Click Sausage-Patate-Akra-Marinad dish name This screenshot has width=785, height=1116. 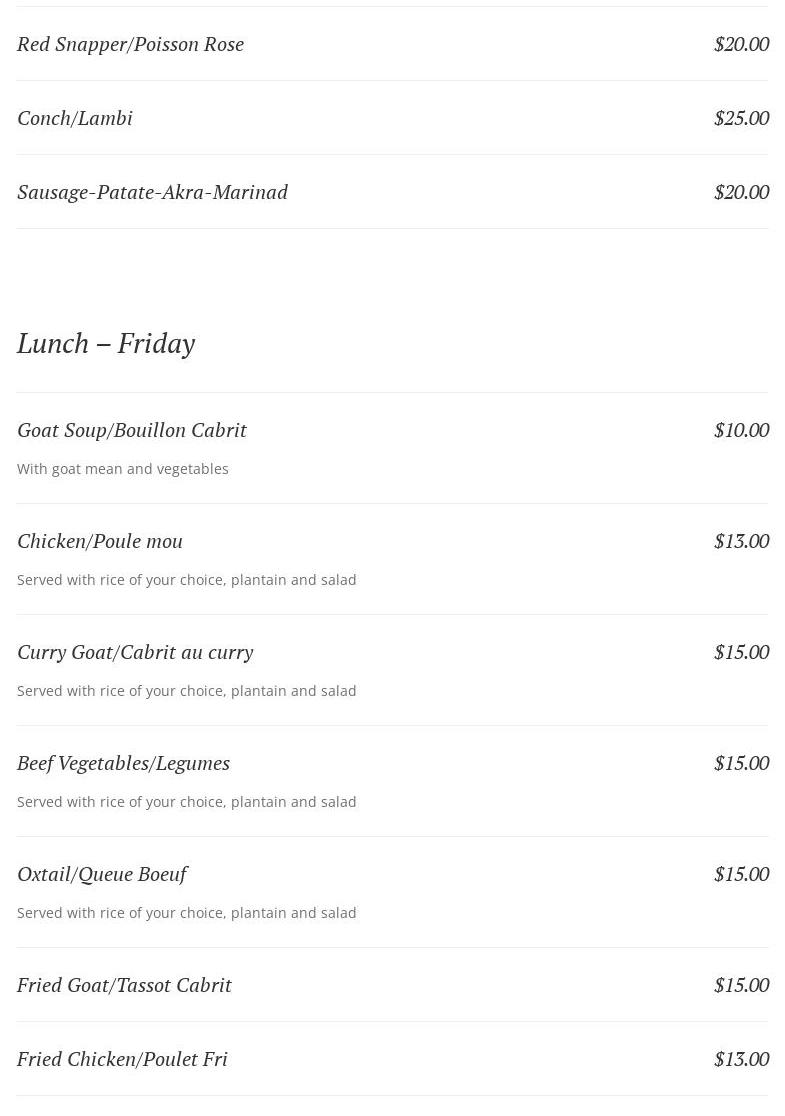pyautogui.click(x=152, y=192)
